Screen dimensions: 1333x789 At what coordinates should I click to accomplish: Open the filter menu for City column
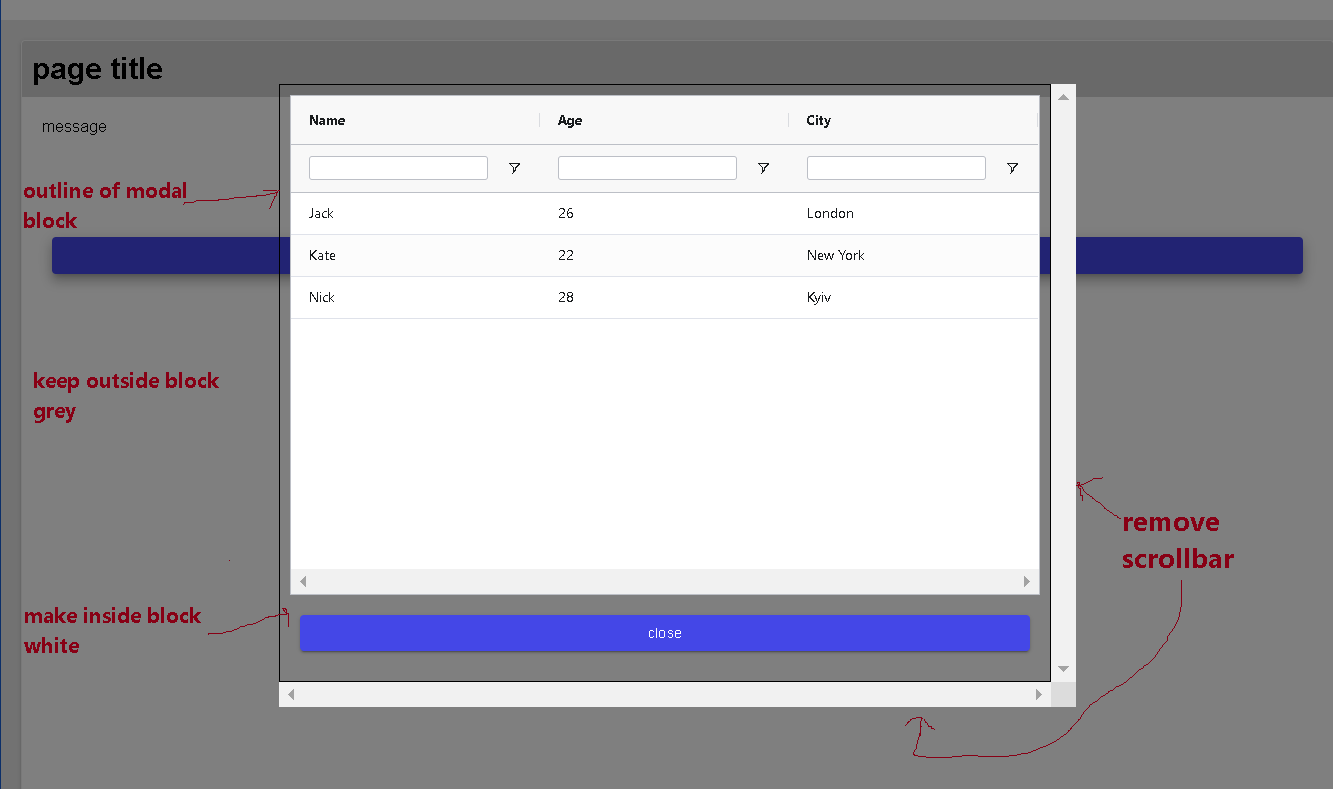point(1012,168)
